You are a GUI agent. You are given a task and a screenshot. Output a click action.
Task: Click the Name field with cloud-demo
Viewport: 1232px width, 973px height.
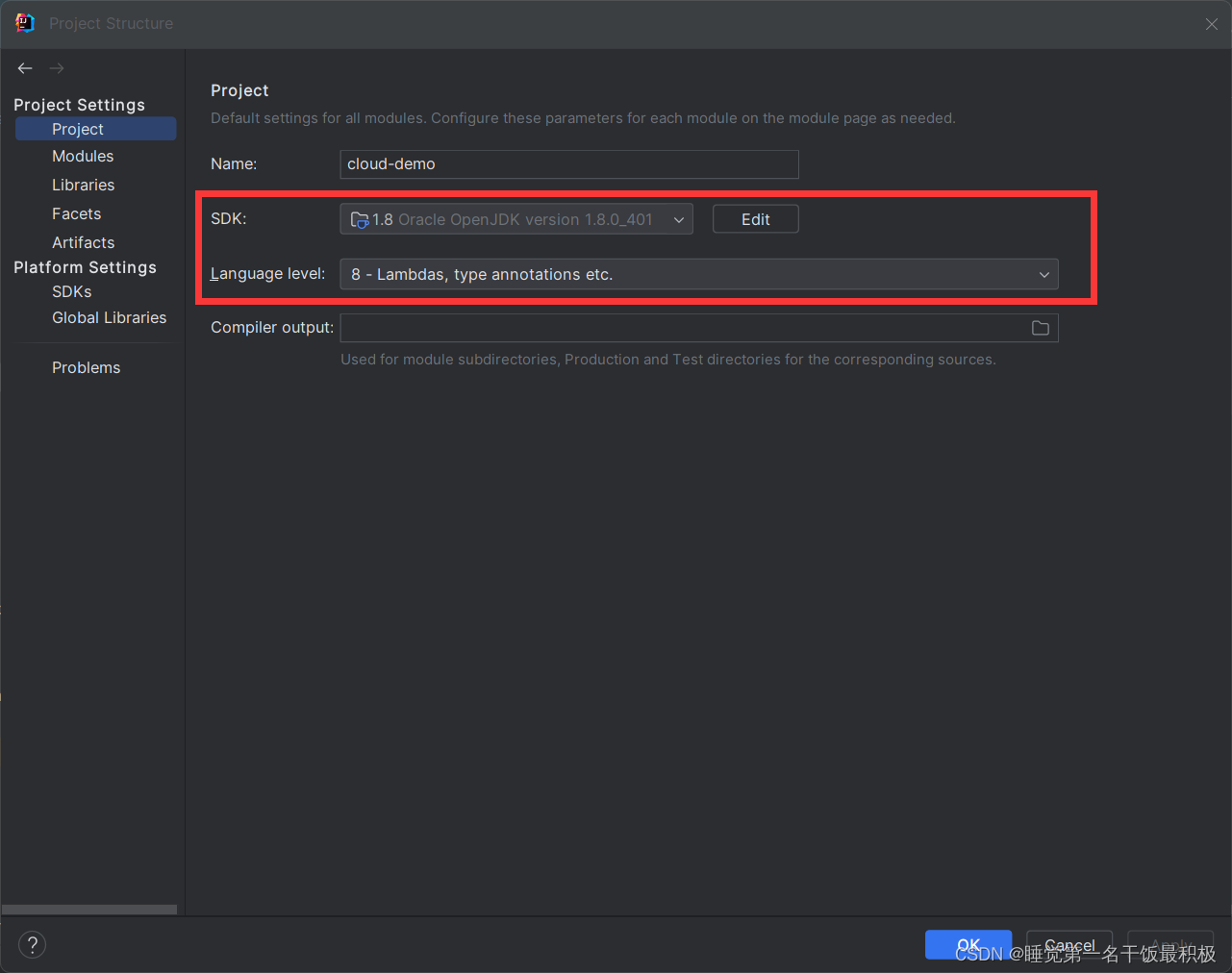point(569,164)
